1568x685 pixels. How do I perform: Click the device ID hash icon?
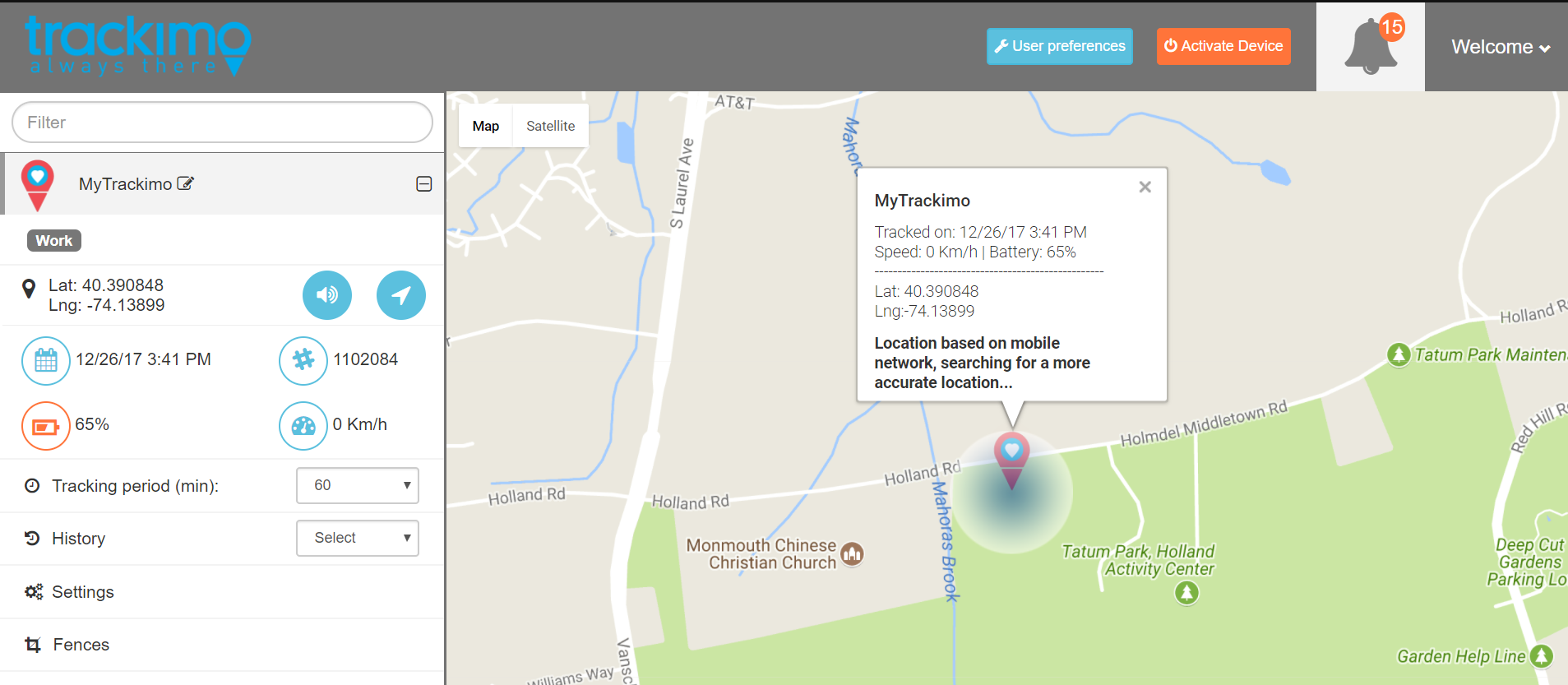[303, 361]
